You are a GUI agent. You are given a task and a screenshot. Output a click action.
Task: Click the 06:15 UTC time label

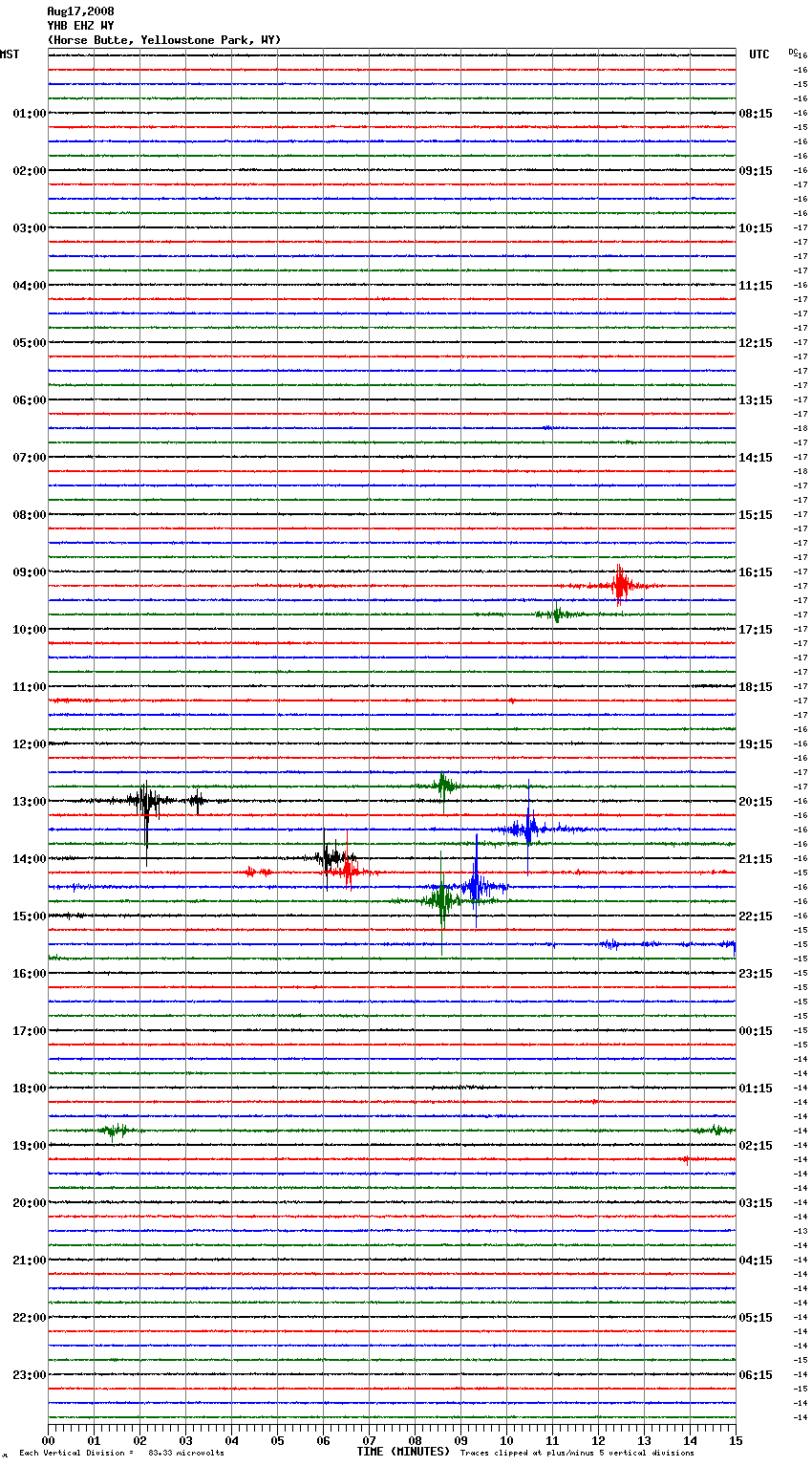click(x=756, y=1375)
